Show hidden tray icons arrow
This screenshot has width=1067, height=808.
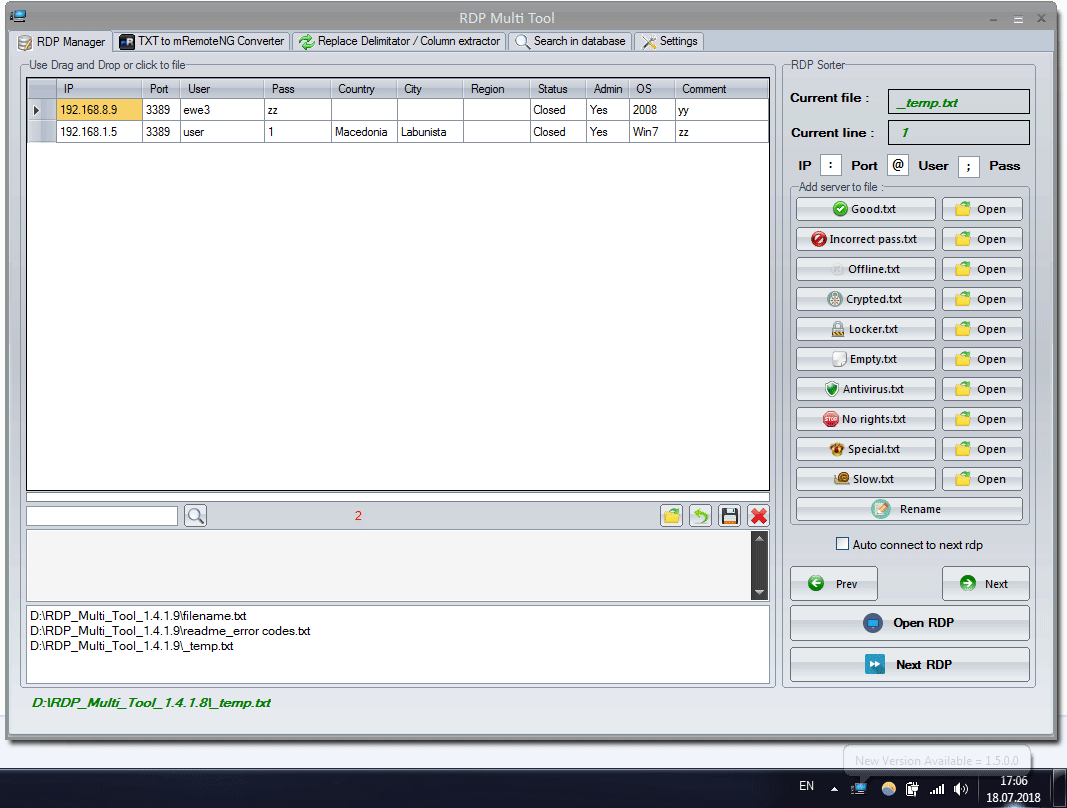(834, 789)
